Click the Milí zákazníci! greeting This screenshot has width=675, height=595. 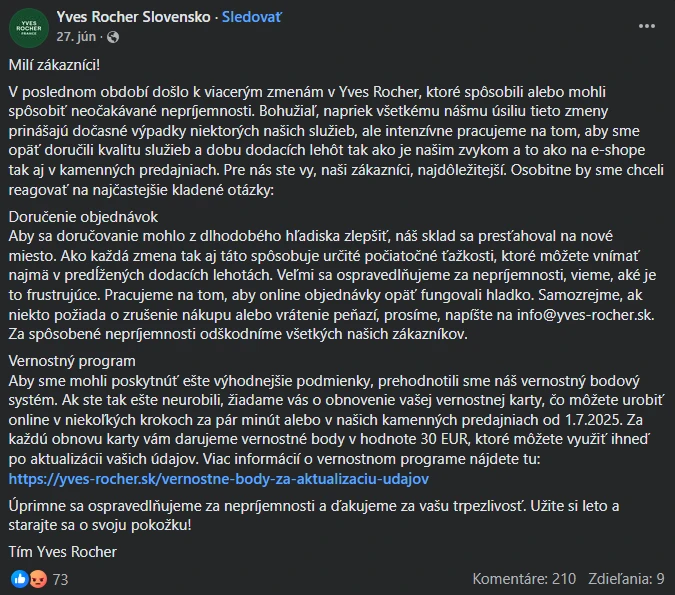click(54, 65)
